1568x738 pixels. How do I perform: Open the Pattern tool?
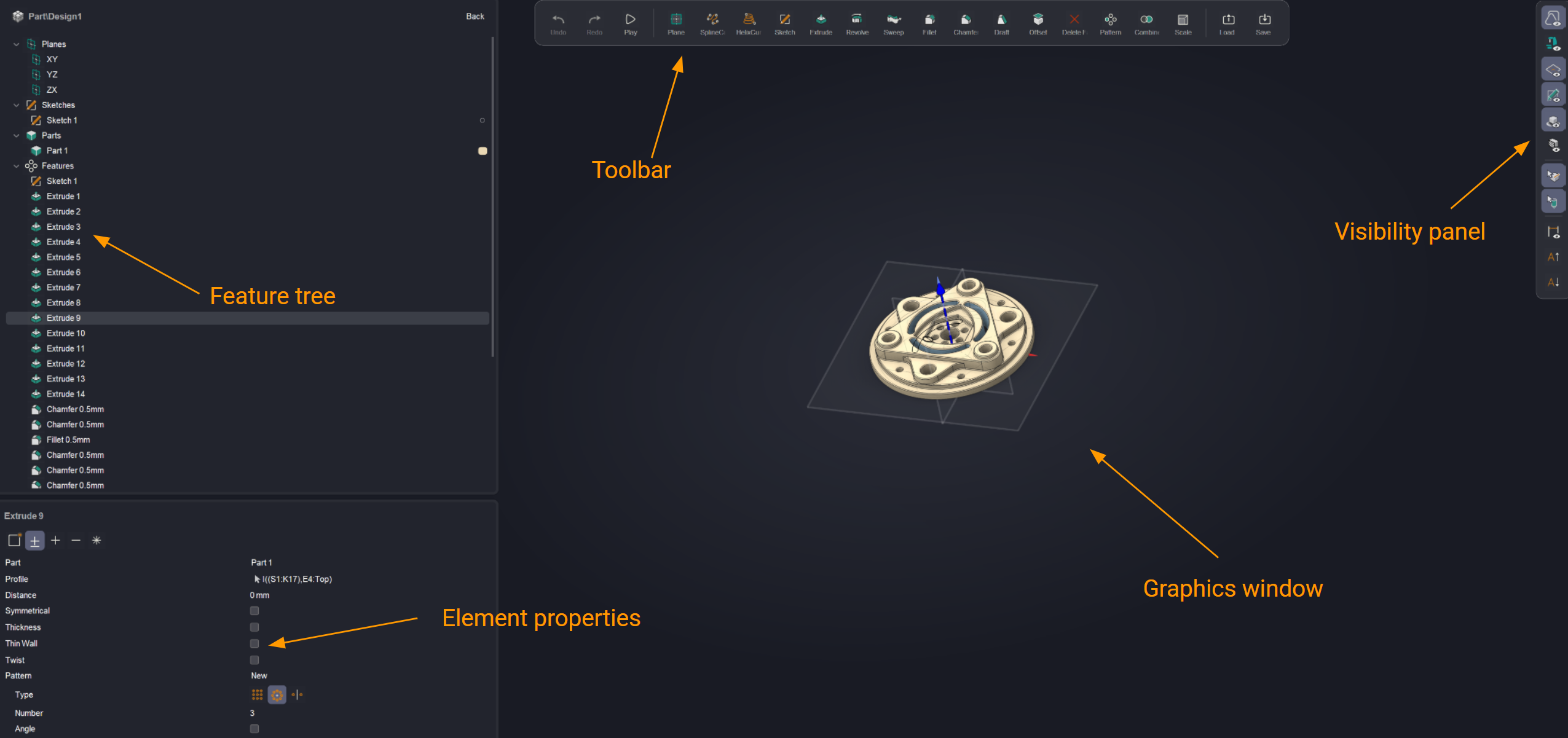(1110, 23)
